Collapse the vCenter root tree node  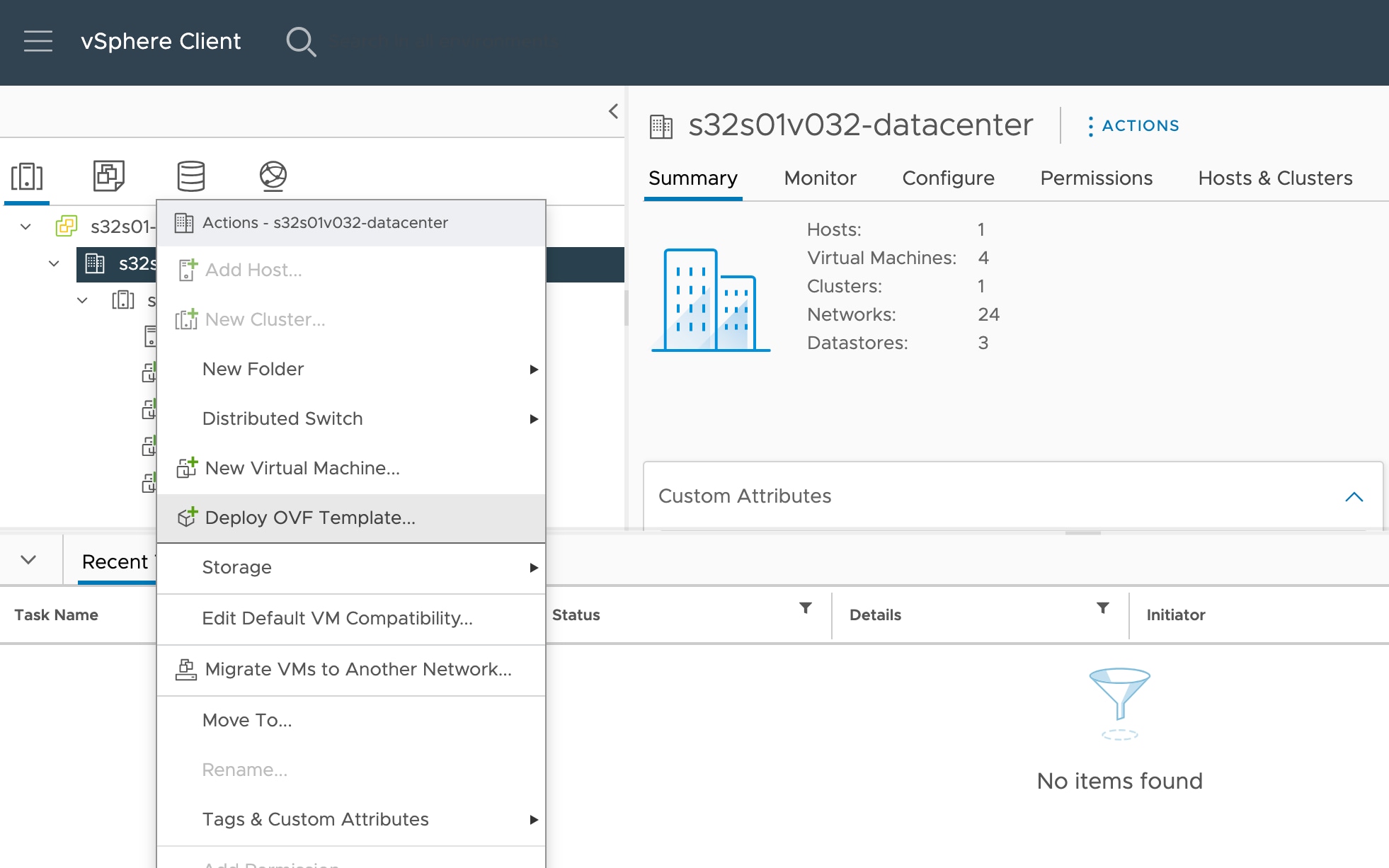[25, 227]
